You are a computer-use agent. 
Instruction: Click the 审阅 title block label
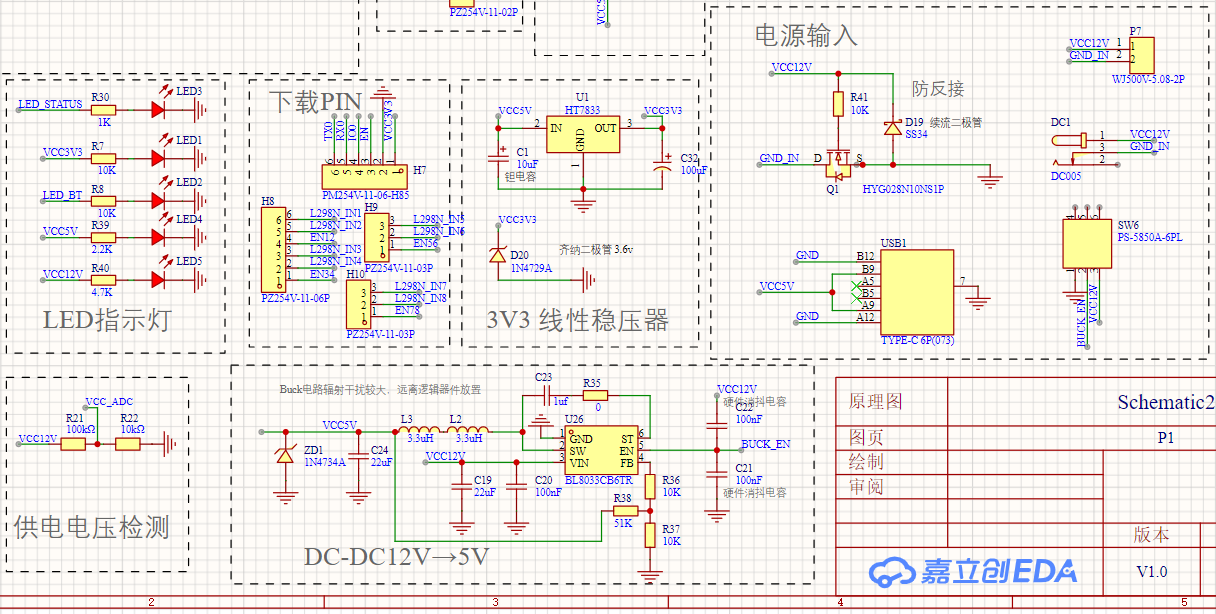[x=866, y=487]
